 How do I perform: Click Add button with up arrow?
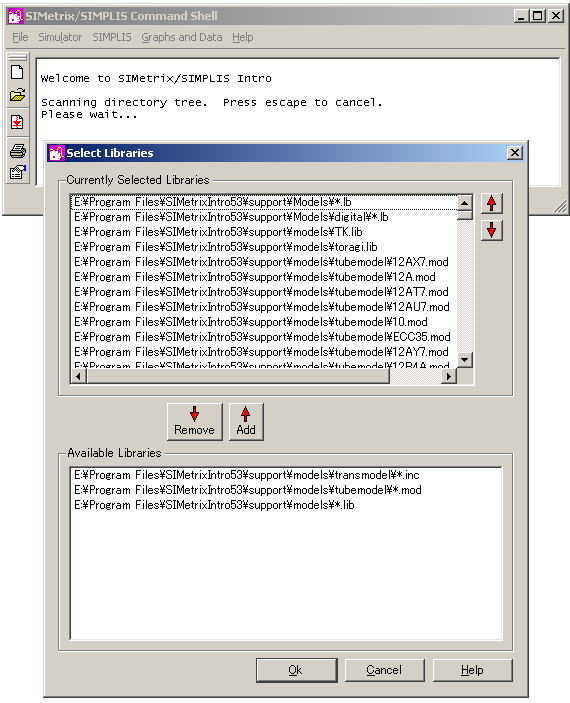point(246,421)
